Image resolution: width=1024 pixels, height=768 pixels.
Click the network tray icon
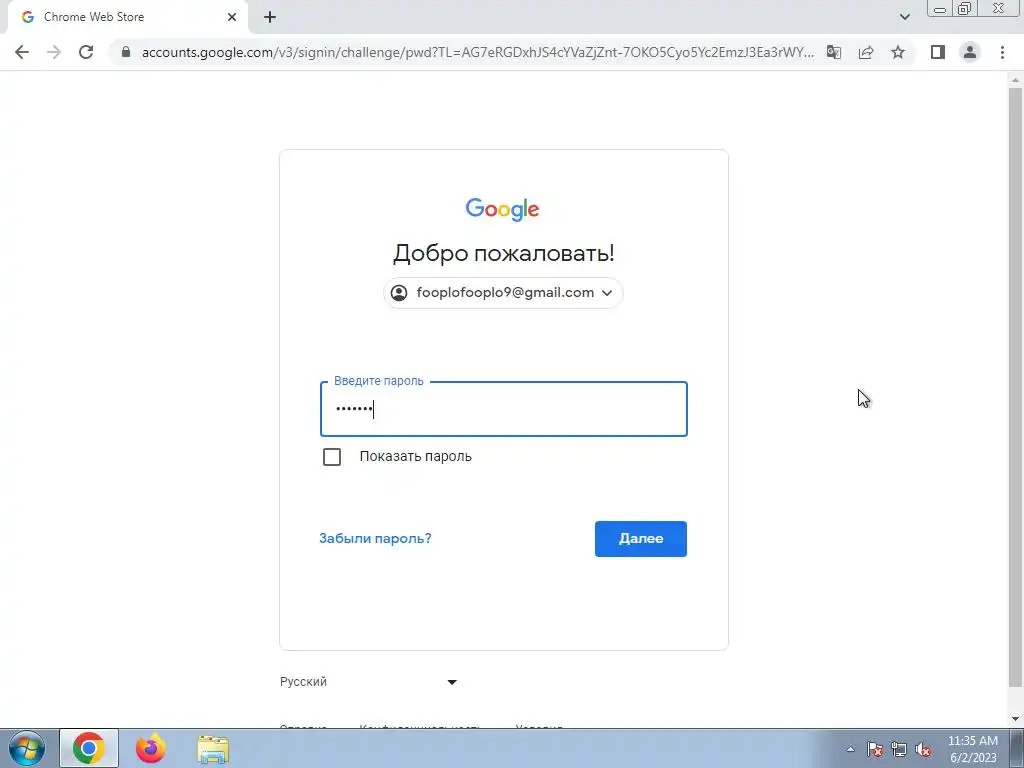pos(899,749)
